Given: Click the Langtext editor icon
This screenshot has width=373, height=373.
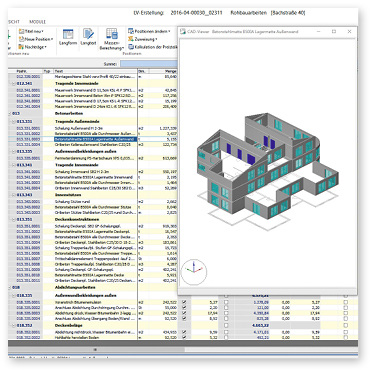Looking at the screenshot, I should tap(88, 35).
